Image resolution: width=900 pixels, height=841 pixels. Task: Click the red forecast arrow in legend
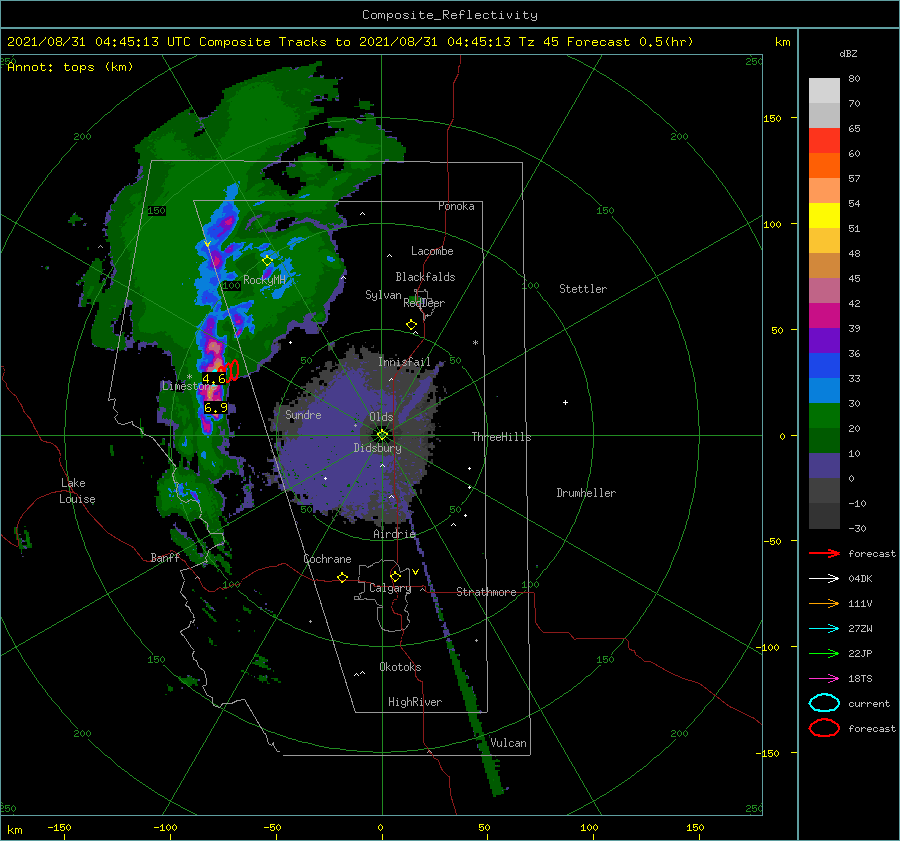tap(824, 553)
